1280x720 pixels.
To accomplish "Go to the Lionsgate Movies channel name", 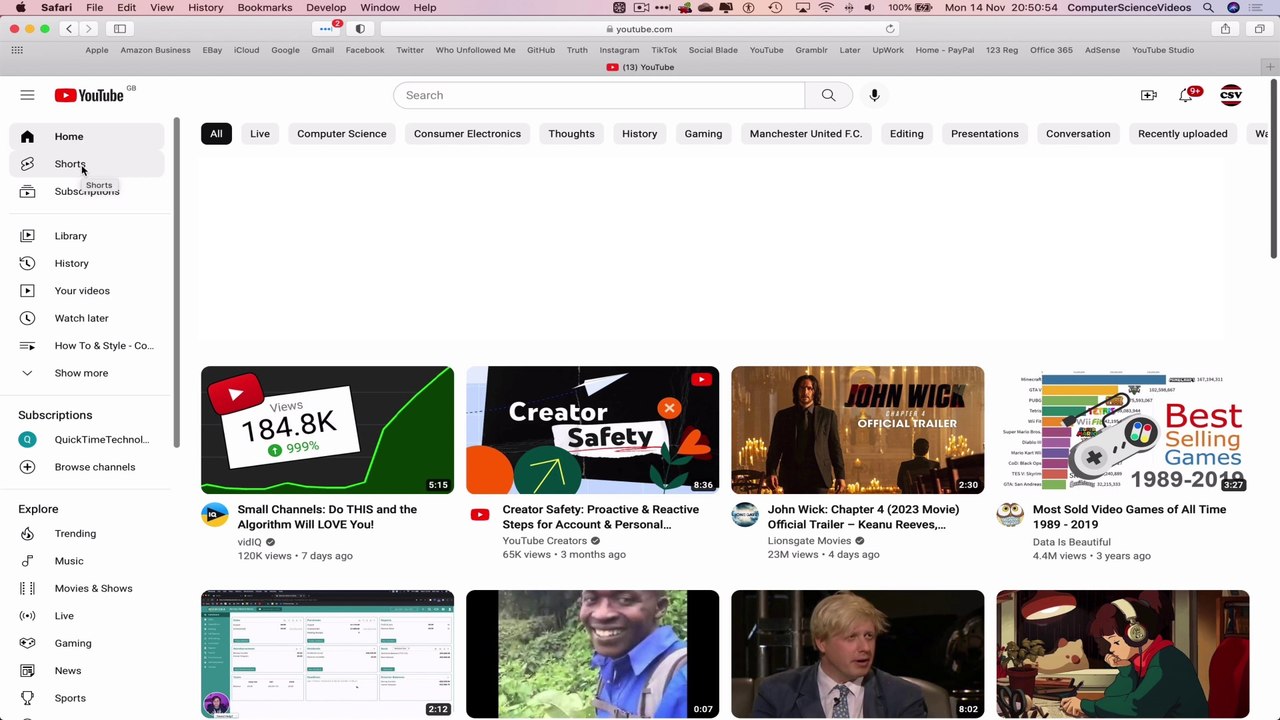I will pyautogui.click(x=809, y=541).
